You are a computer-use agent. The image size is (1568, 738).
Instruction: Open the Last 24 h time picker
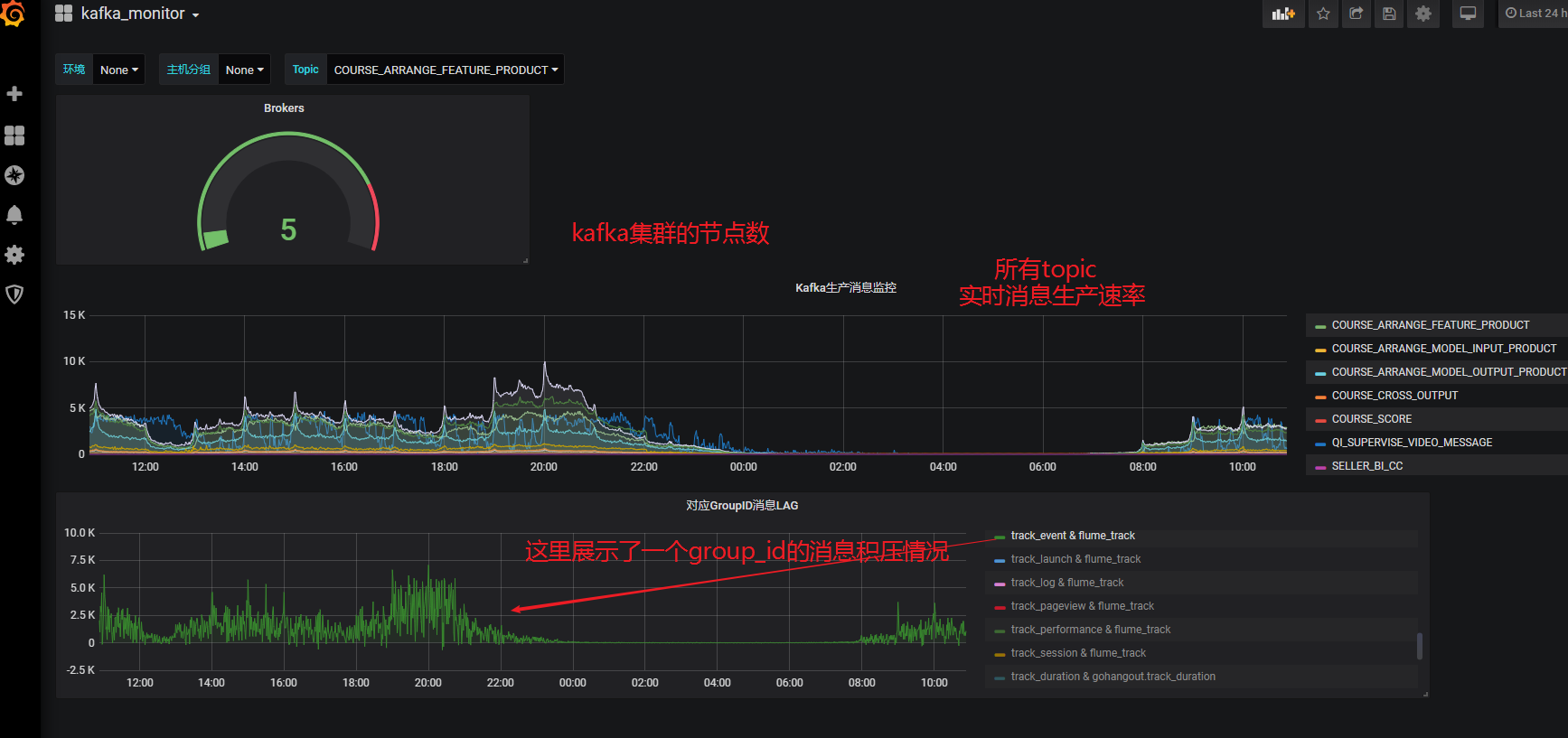[1534, 14]
